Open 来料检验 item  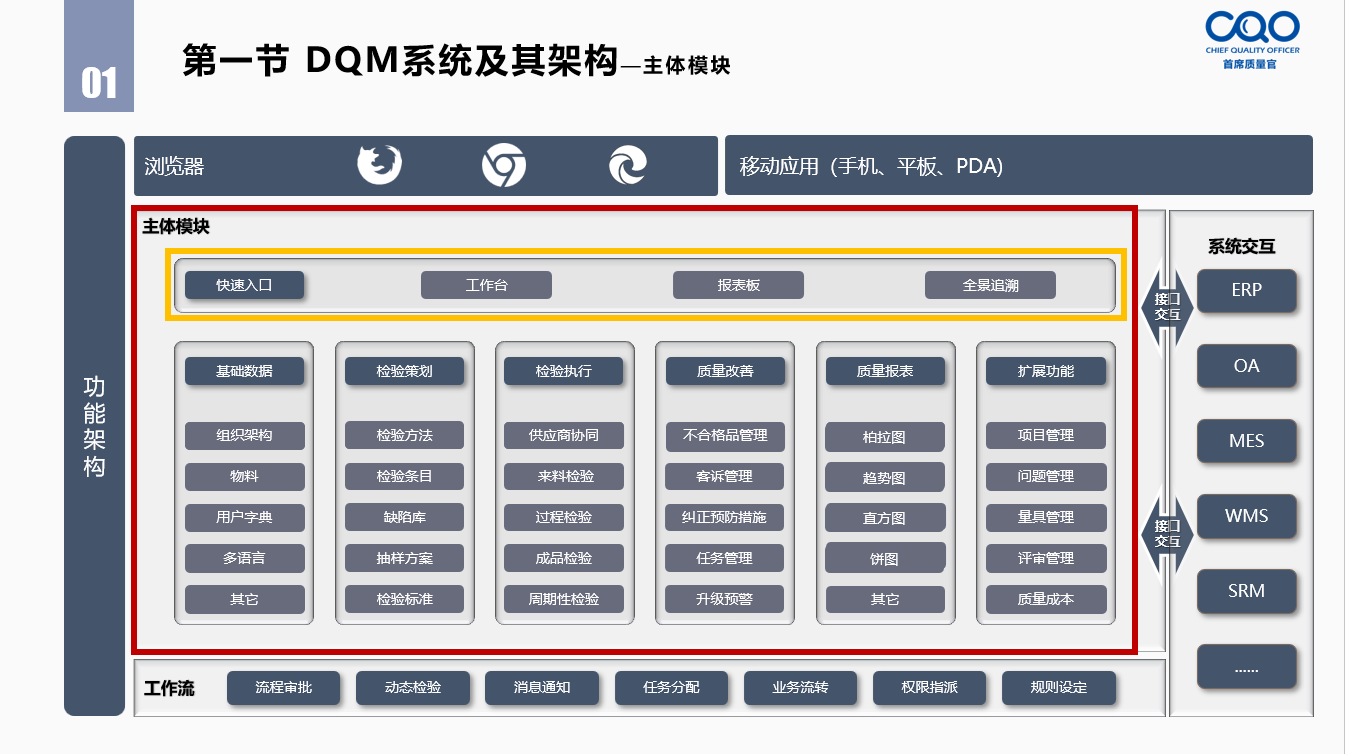pos(564,476)
